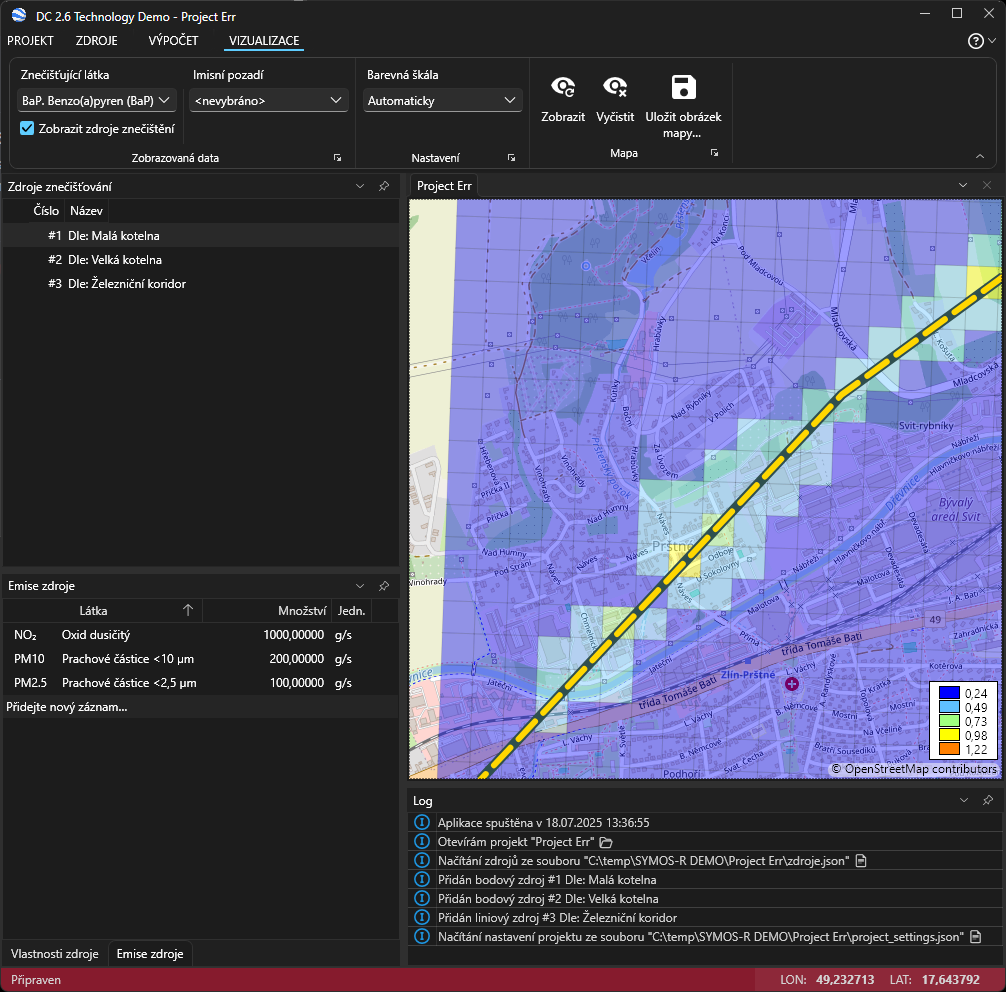Open zdroje.json file icon in log
The image size is (1006, 992).
pos(859,861)
